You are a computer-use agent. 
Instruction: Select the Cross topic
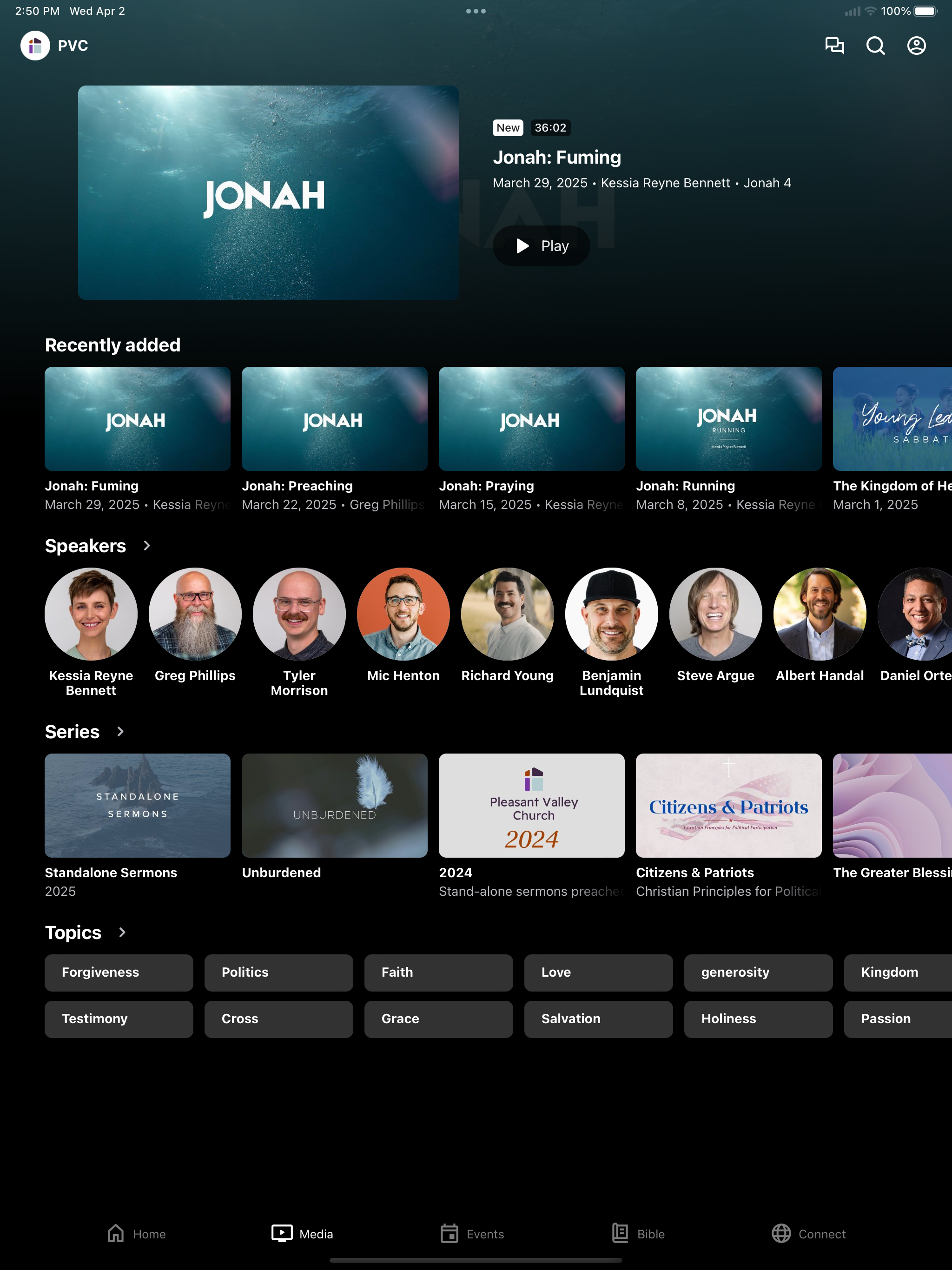click(278, 1019)
